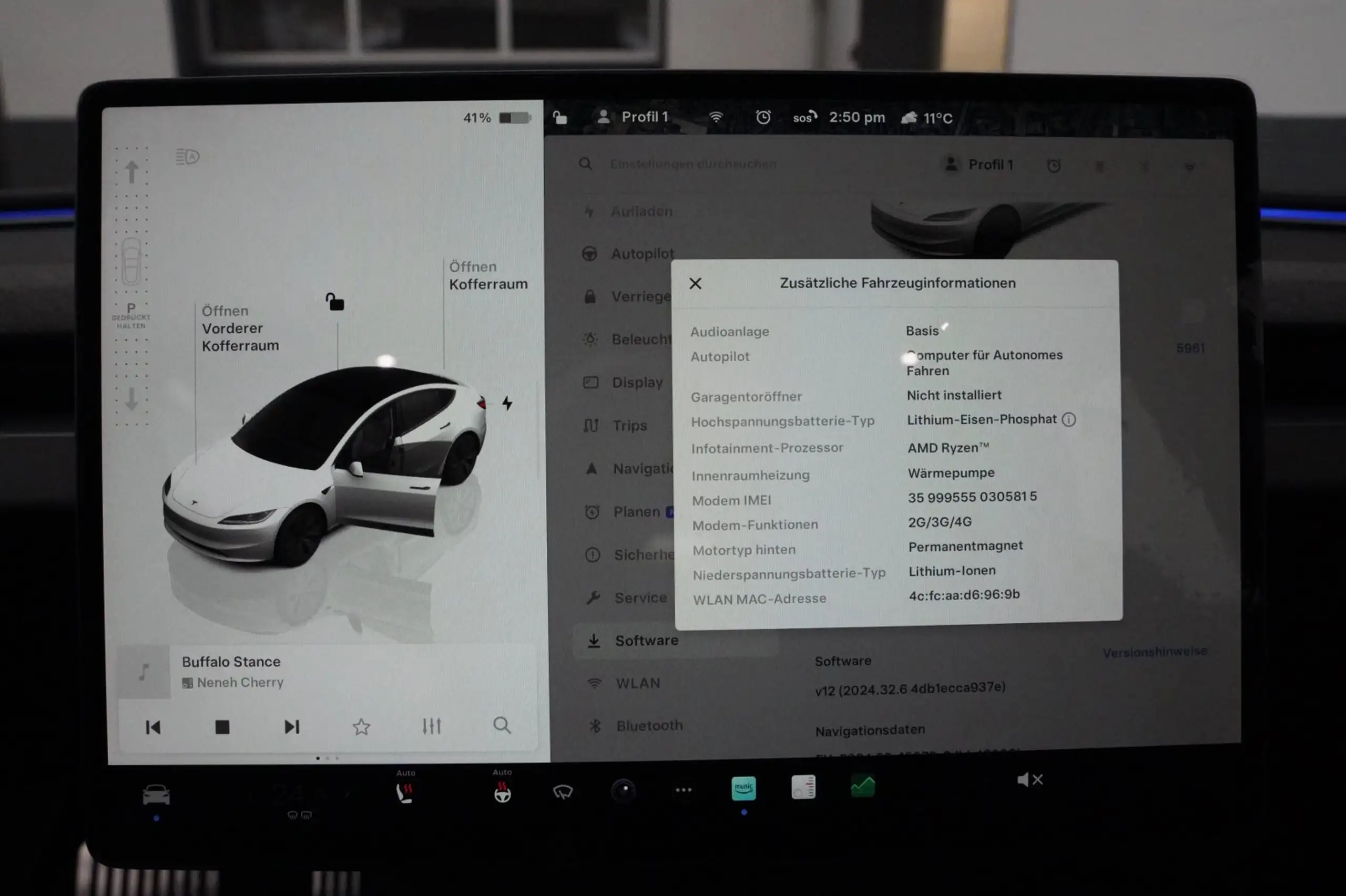This screenshot has width=1346, height=896.
Task: Tap the SOS emergency call icon
Action: coord(805,117)
